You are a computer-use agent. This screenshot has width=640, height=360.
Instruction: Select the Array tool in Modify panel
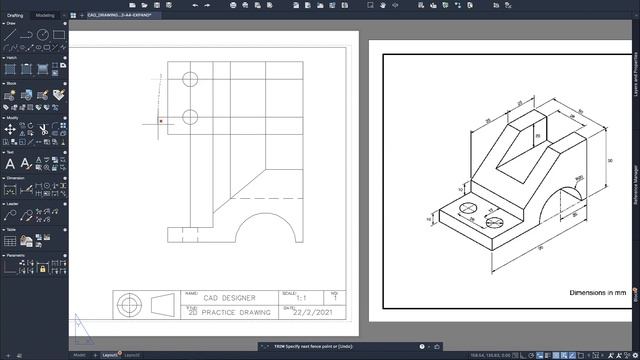[63, 126]
